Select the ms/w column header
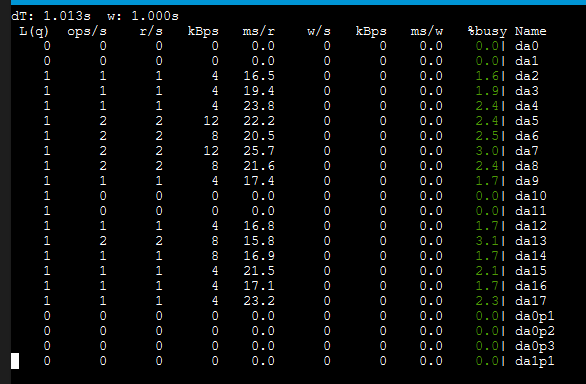Screen dimensions: 586x384 (426, 31)
